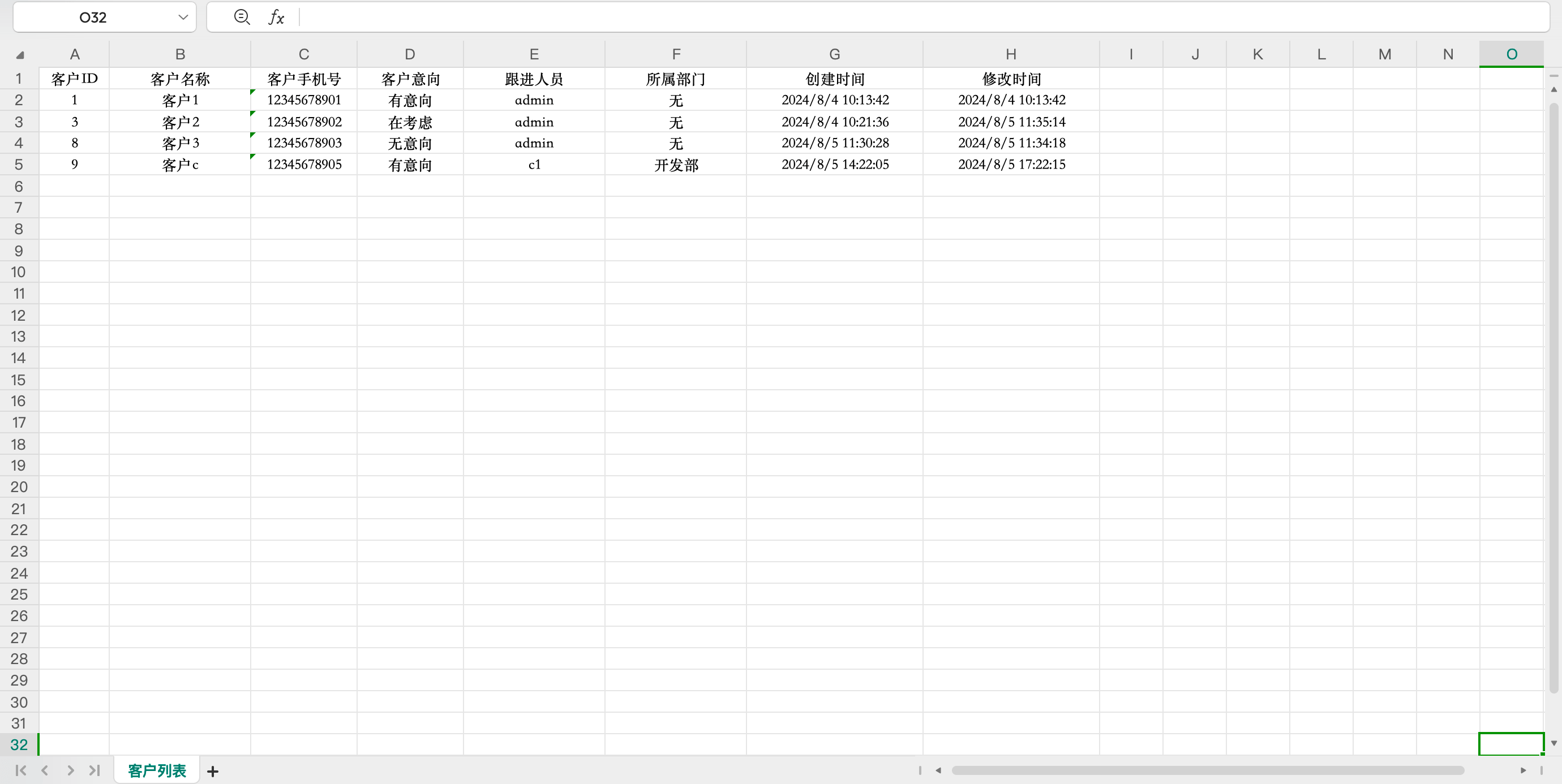The image size is (1562, 784).
Task: Click vertical scrollbar up arrow
Action: pos(1554,89)
